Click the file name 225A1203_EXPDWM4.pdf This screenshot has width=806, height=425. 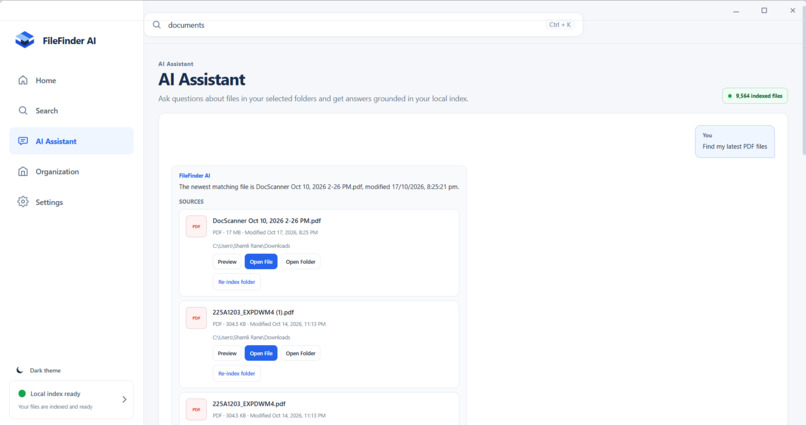pyautogui.click(x=249, y=403)
